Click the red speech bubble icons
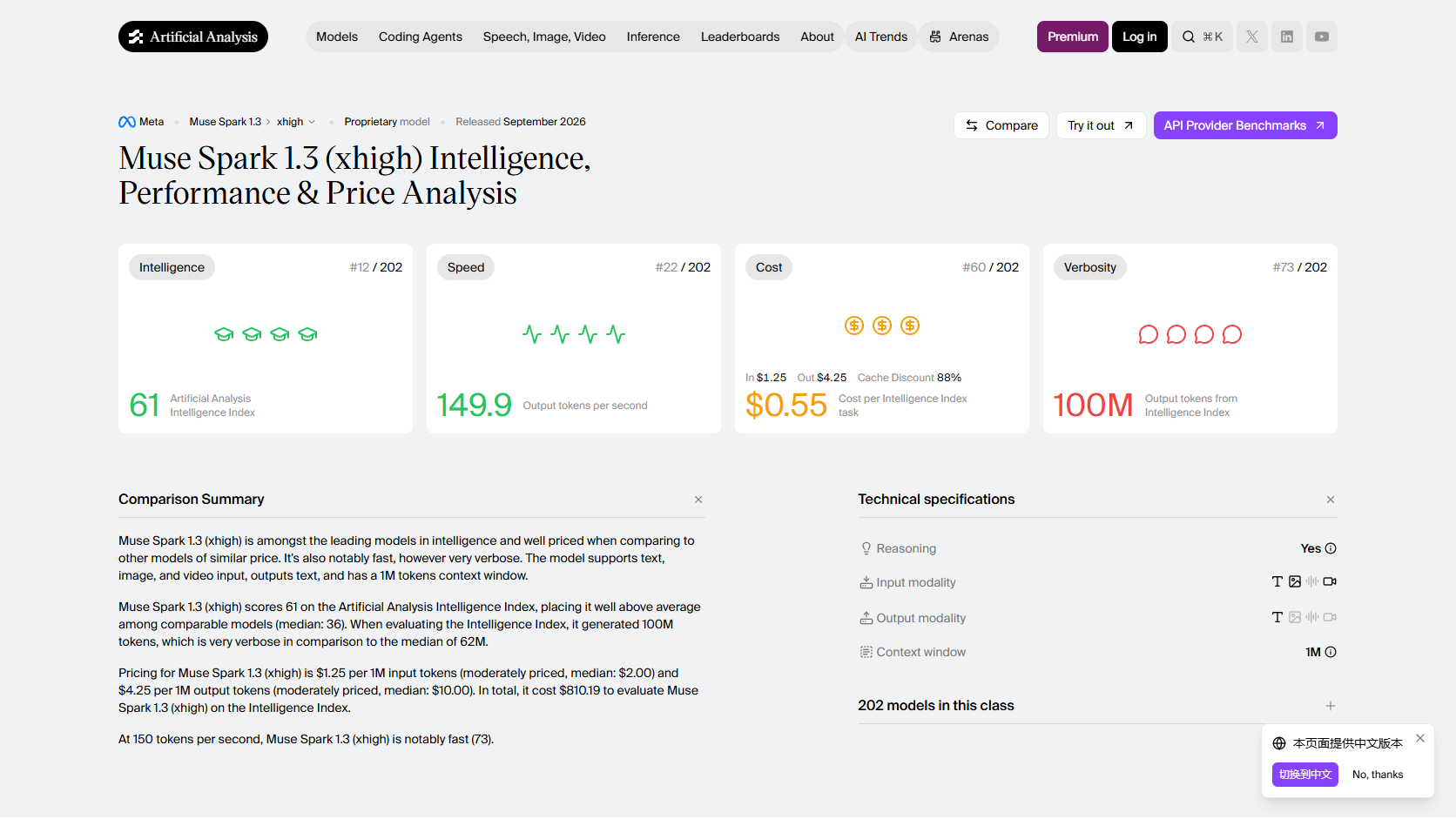Screen dimensions: 1456x819 tap(1190, 334)
